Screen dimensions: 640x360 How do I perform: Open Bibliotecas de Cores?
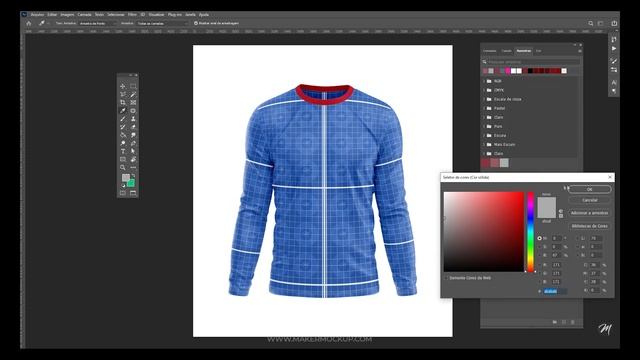(x=589, y=226)
